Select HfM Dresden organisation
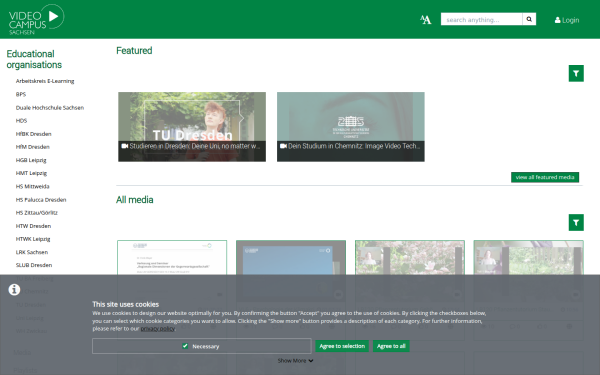The image size is (600, 375). 33,147
